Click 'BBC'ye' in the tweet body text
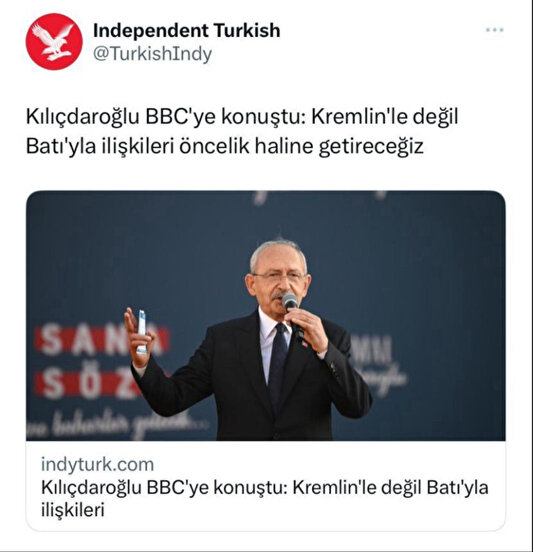Viewport: 533px width, 552px height. 181,117
